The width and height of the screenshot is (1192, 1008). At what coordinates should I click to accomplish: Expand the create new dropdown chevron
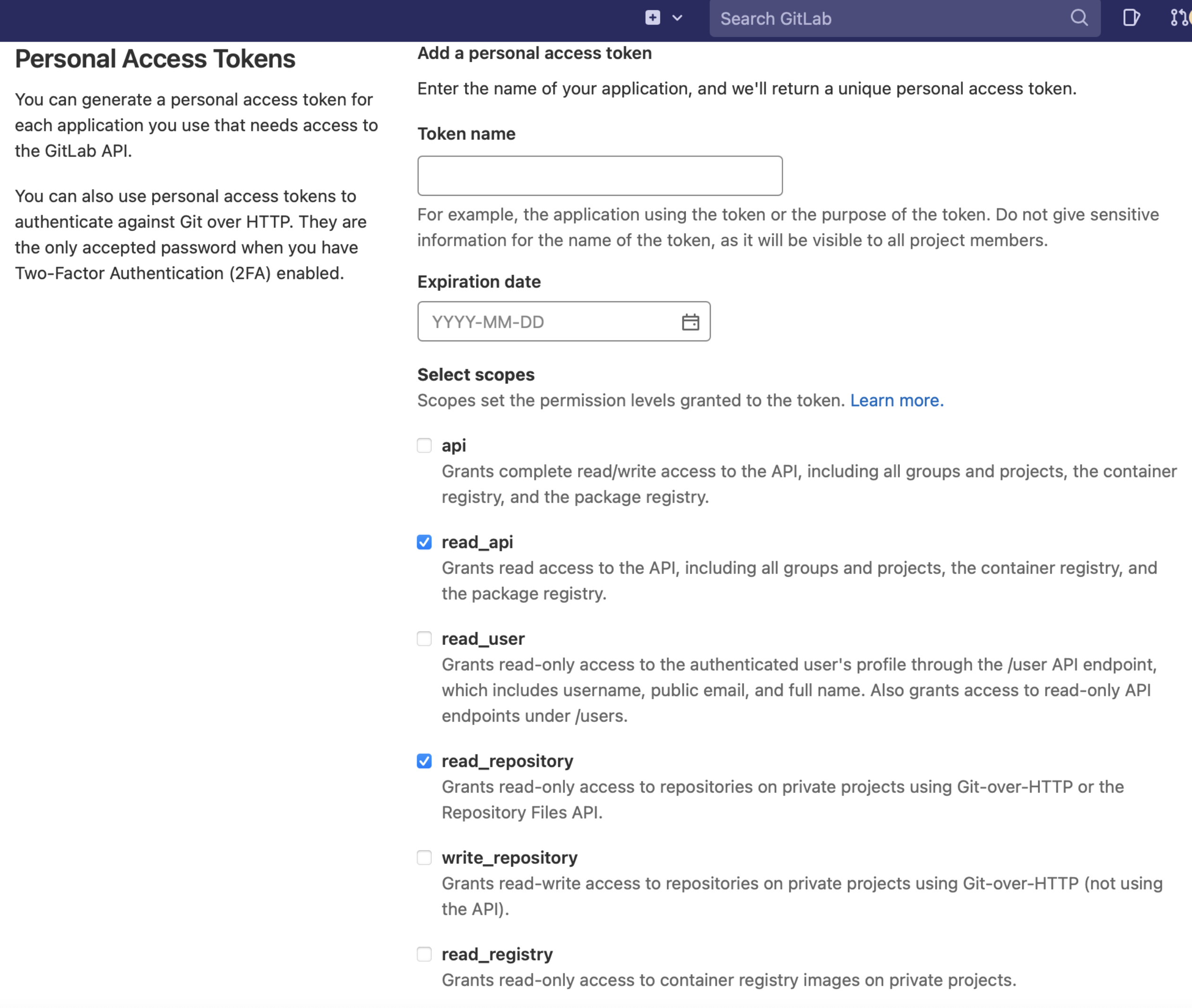click(x=677, y=17)
